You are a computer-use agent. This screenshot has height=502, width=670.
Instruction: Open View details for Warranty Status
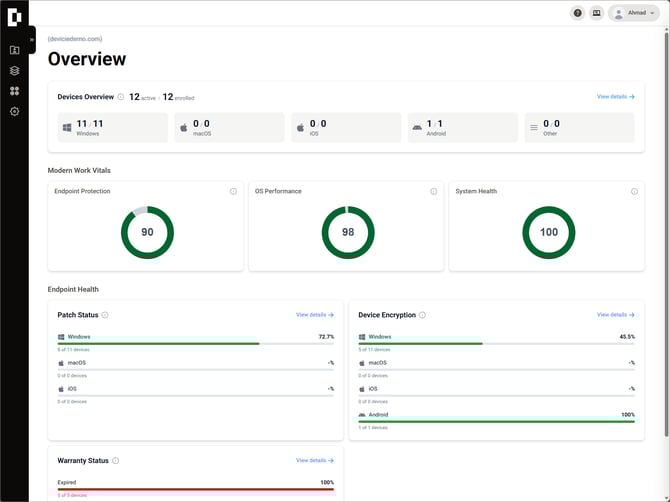[315, 461]
